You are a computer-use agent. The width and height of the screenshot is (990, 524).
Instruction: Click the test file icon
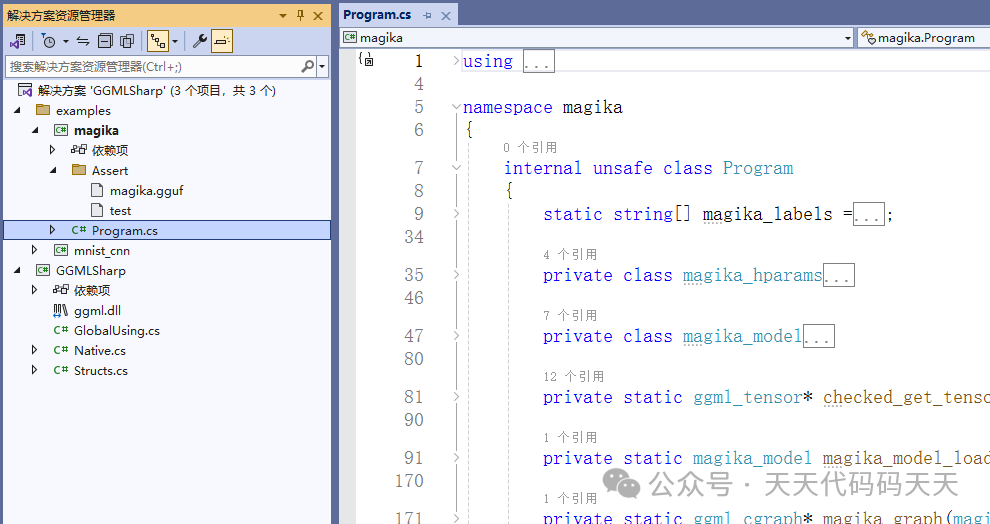point(97,210)
